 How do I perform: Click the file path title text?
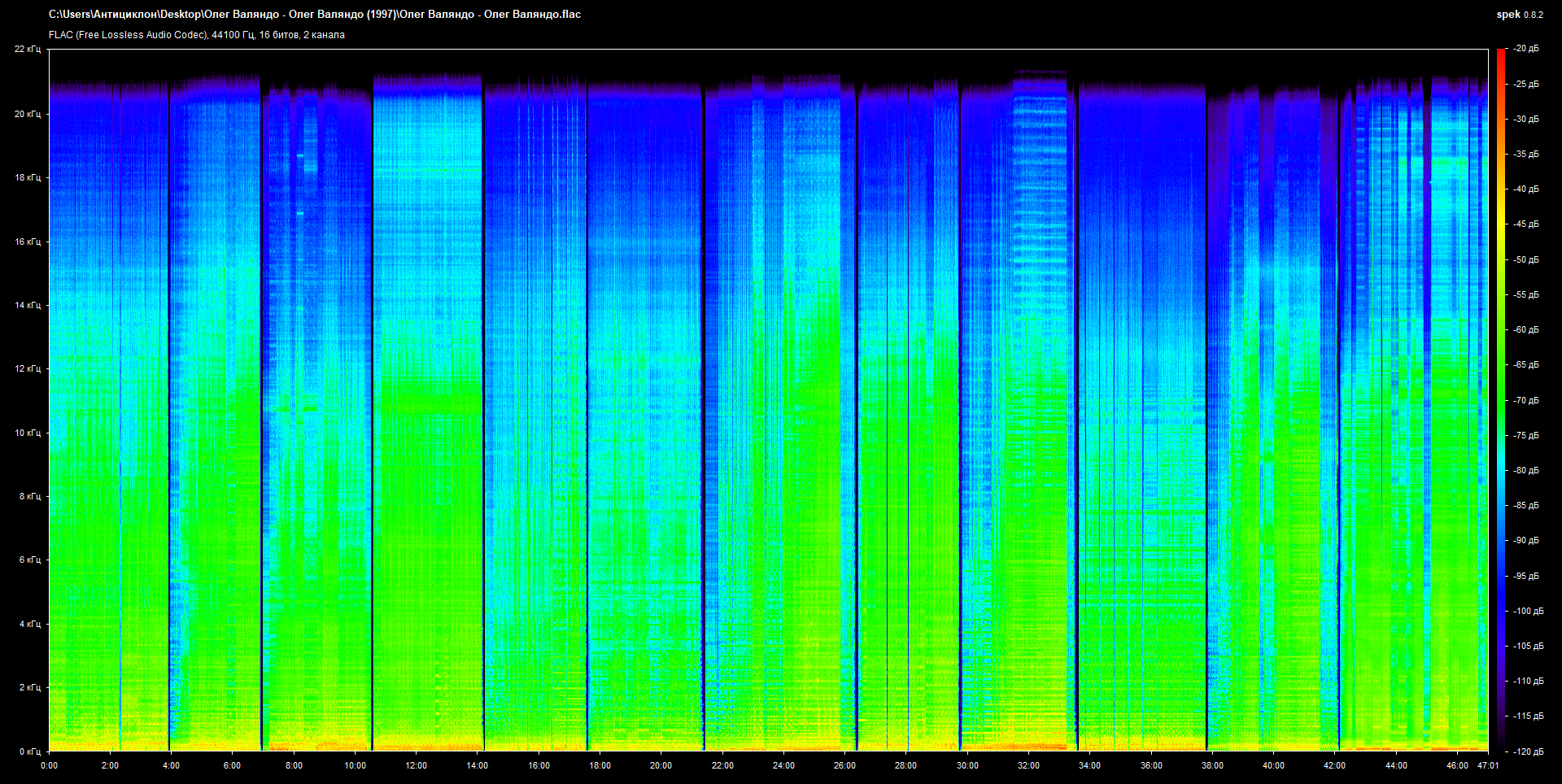point(314,15)
